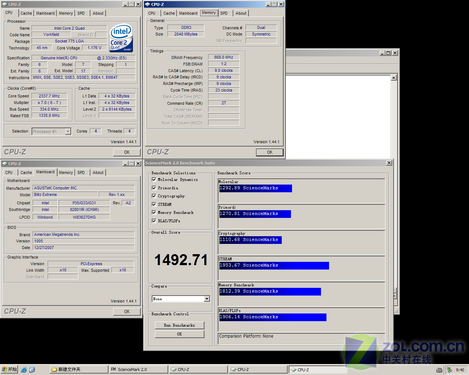Click OK in the CPU-Z Processor window
Image resolution: width=469 pixels, height=375 pixels.
[x=127, y=152]
